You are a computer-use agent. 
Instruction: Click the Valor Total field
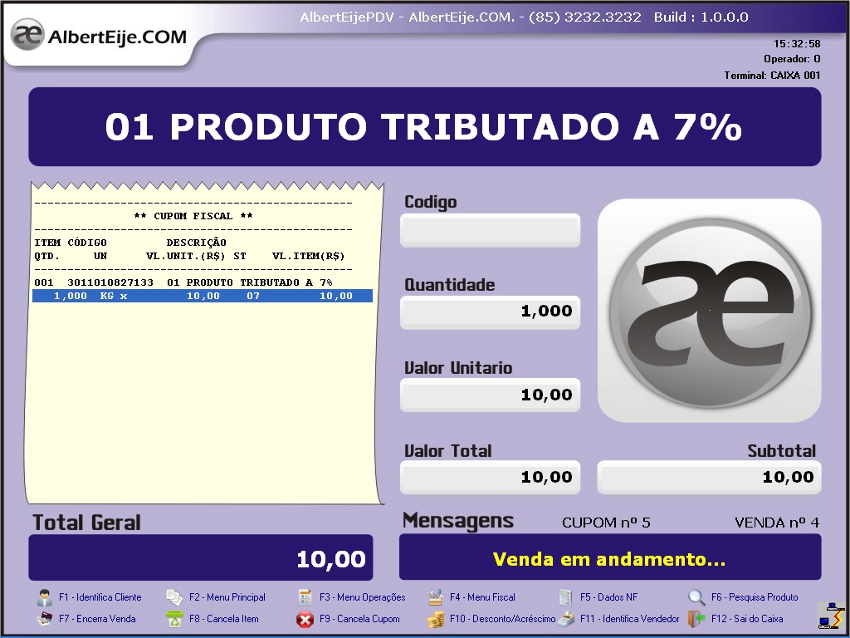point(490,477)
